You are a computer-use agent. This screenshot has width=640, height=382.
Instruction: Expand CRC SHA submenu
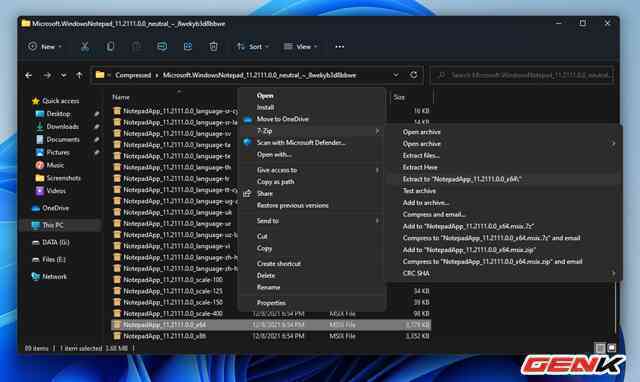click(503, 274)
